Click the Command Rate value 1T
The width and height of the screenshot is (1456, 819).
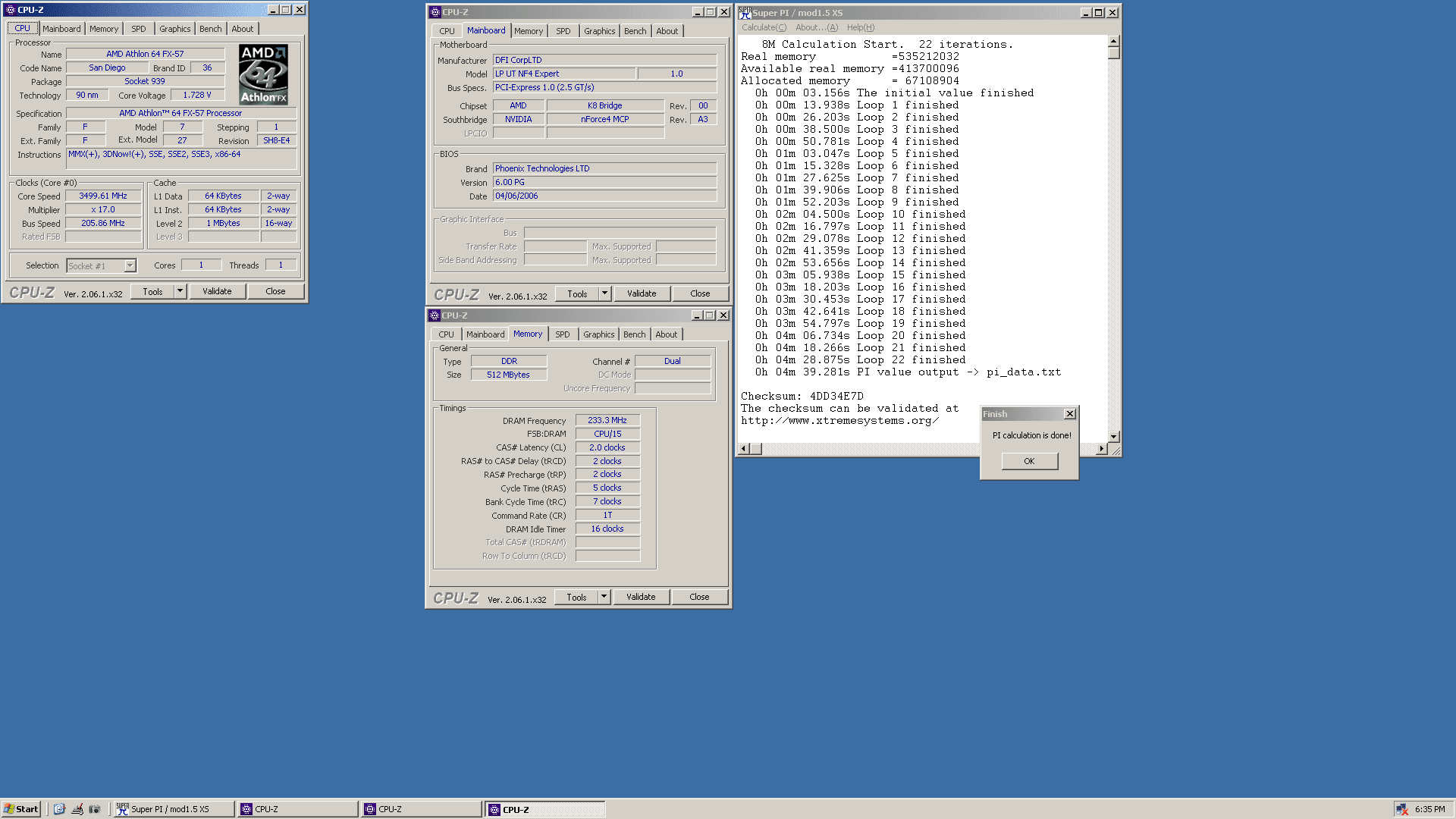[607, 515]
